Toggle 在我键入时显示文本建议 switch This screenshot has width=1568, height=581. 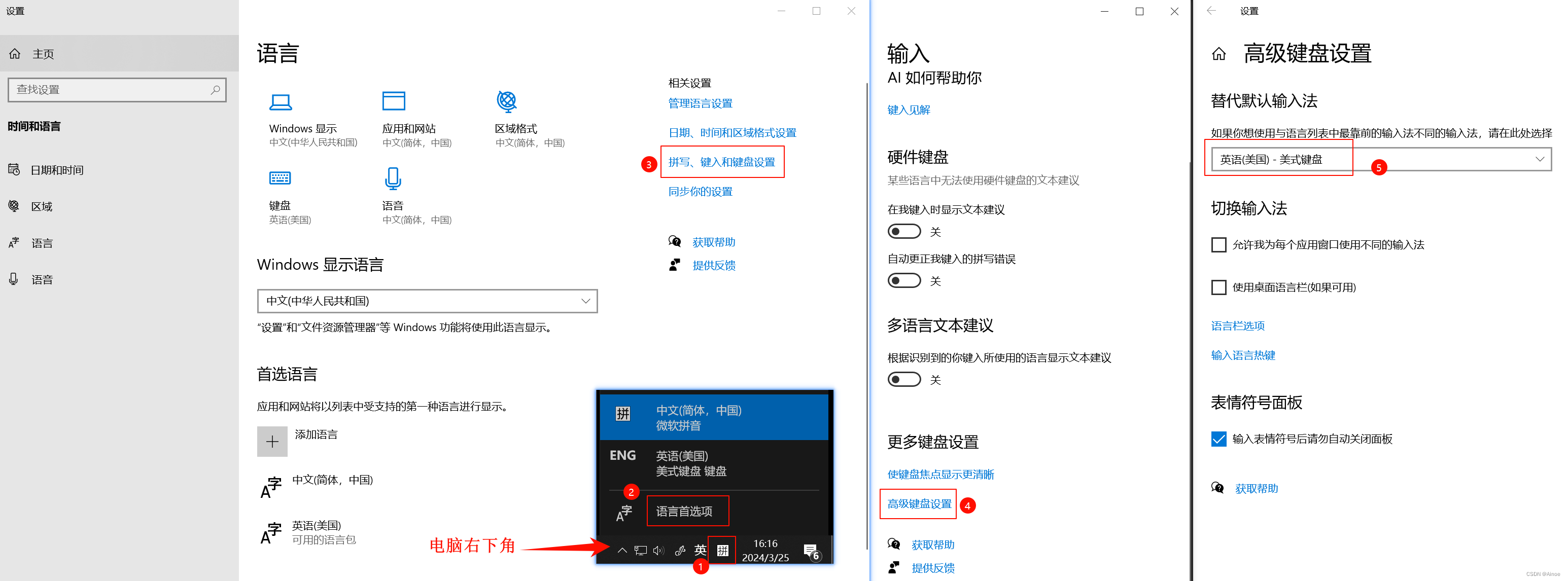pyautogui.click(x=904, y=232)
